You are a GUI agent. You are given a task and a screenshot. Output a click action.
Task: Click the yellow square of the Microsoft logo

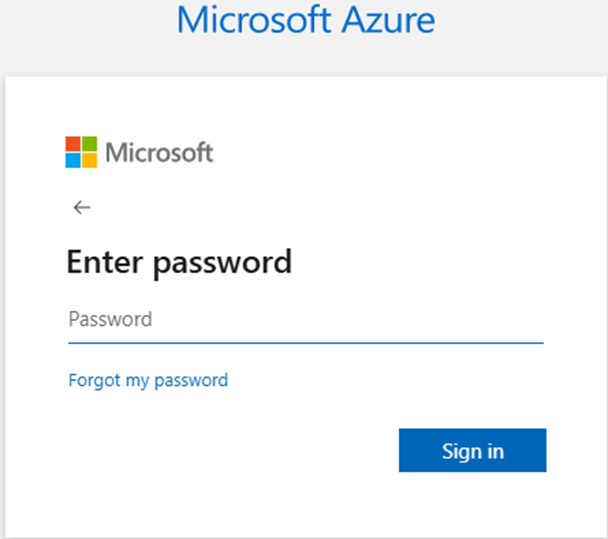click(x=89, y=160)
